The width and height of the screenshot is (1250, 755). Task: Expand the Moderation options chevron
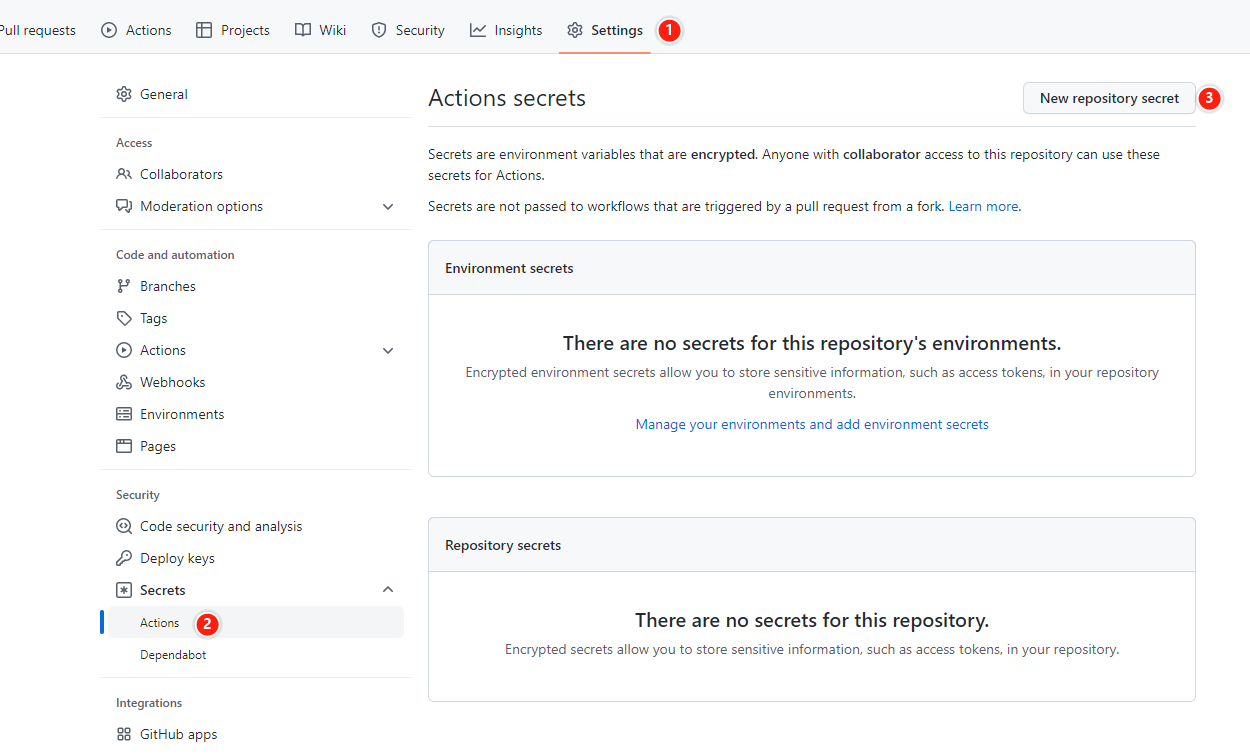(388, 206)
